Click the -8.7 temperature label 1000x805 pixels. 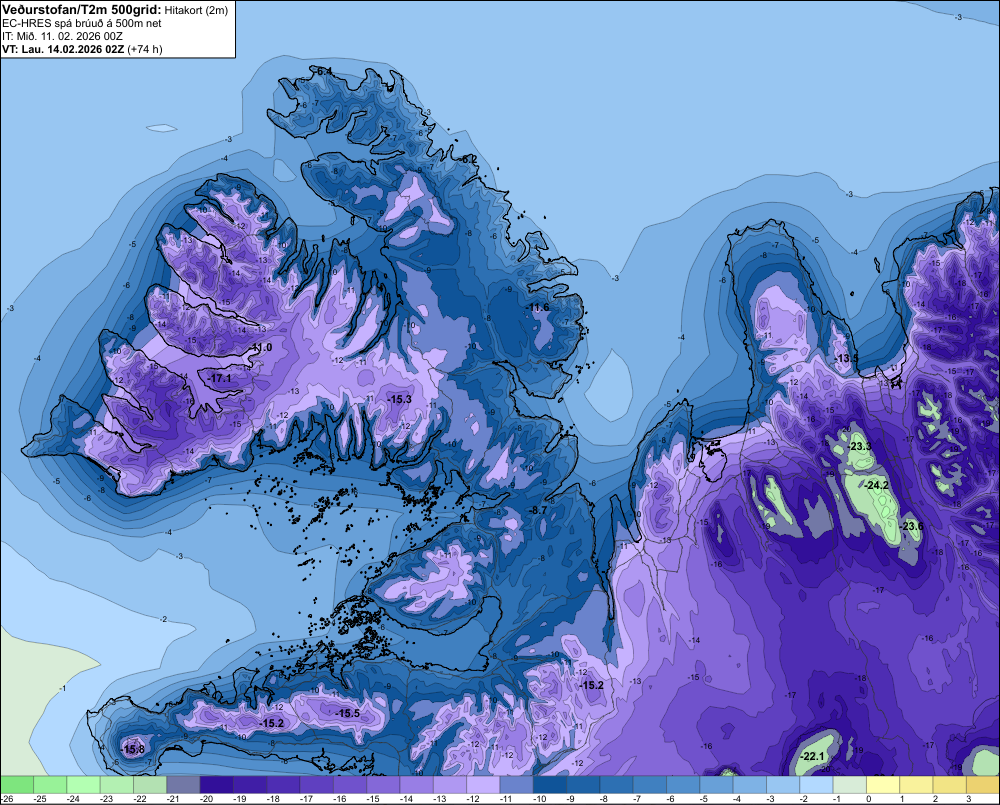539,510
